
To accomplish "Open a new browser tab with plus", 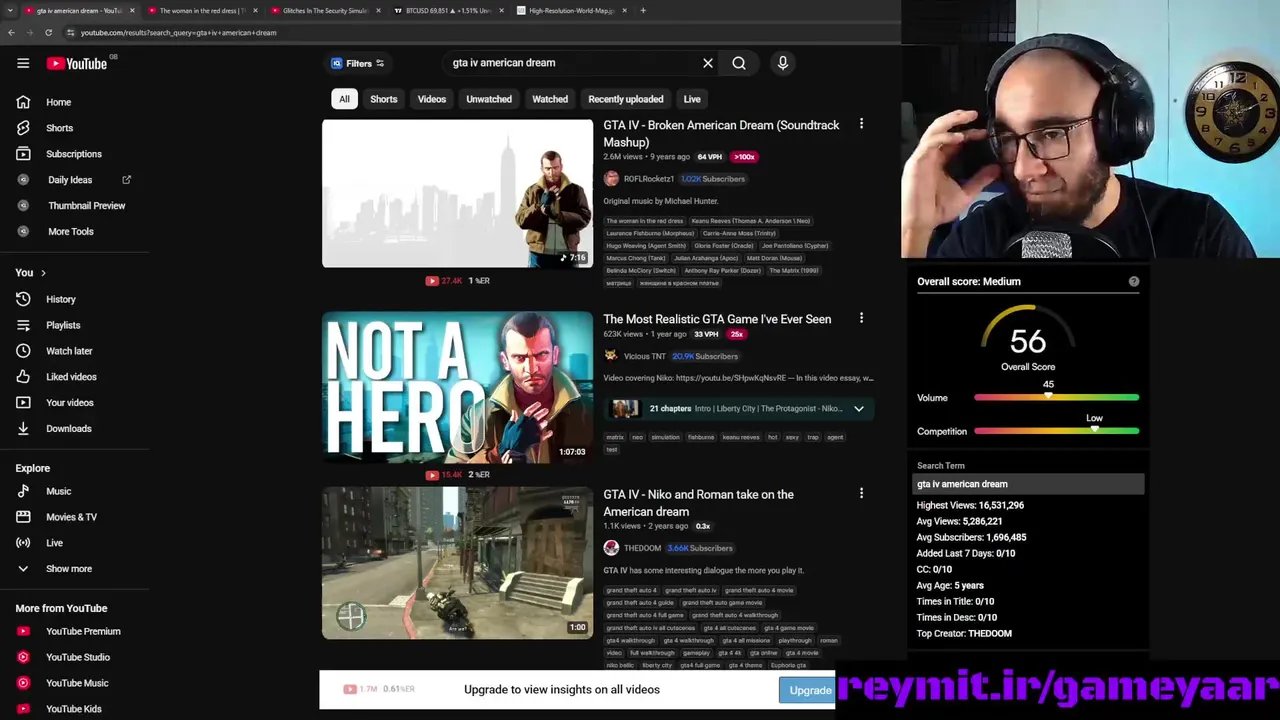I will (643, 11).
